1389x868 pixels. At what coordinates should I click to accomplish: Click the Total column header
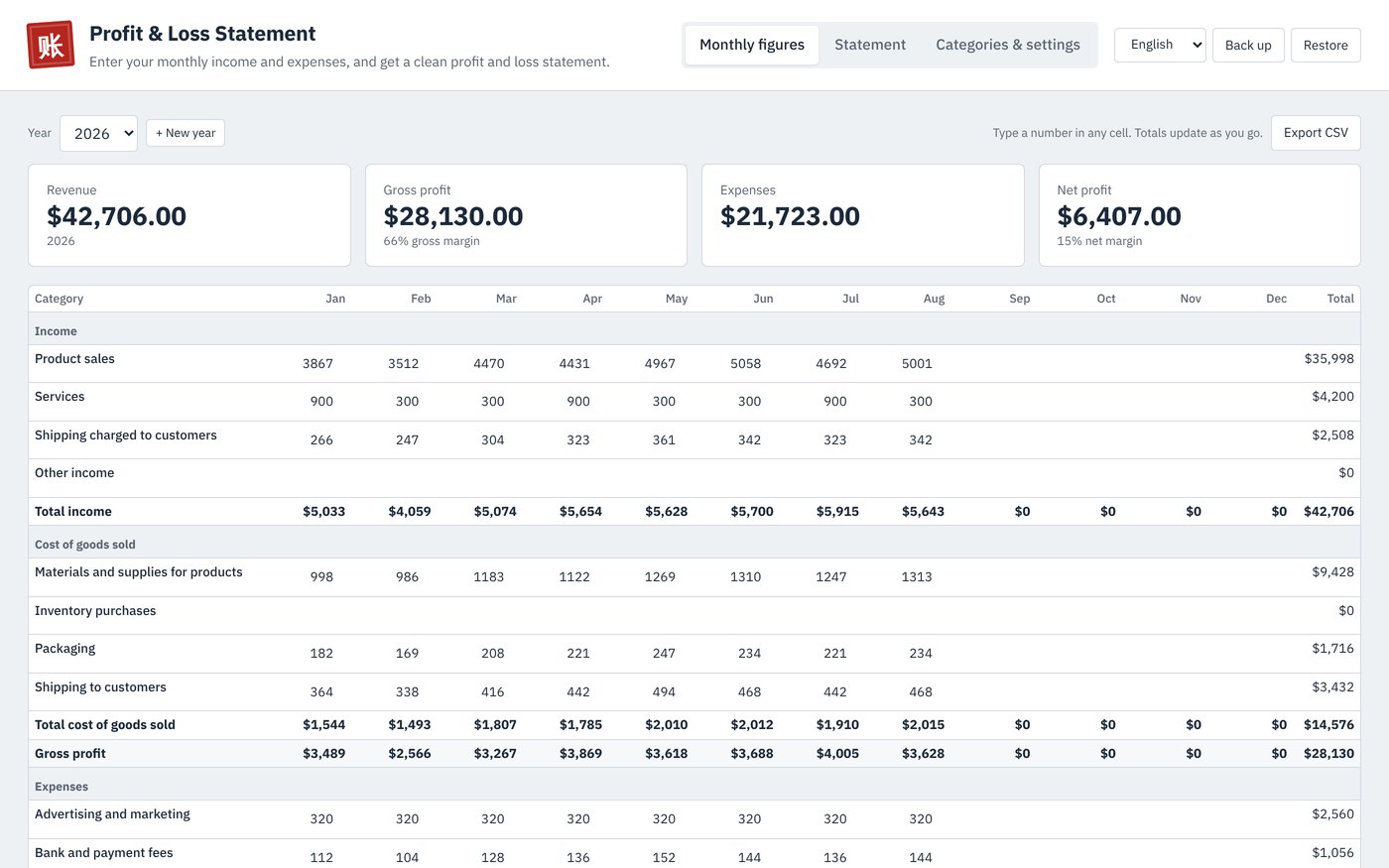point(1340,299)
